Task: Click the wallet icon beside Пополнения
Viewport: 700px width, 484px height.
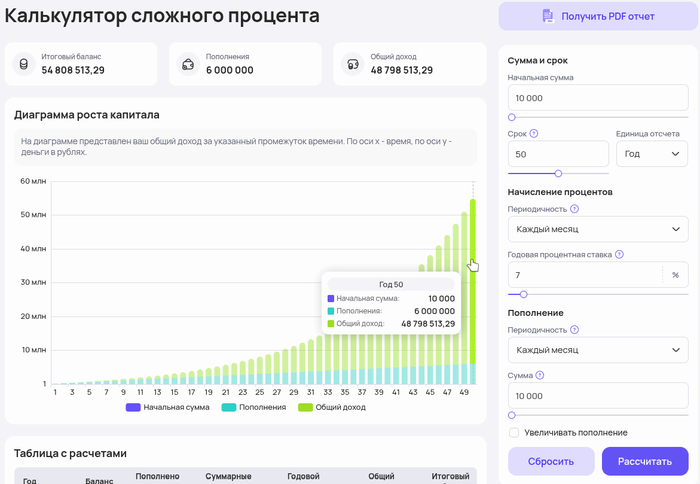Action: pos(187,64)
